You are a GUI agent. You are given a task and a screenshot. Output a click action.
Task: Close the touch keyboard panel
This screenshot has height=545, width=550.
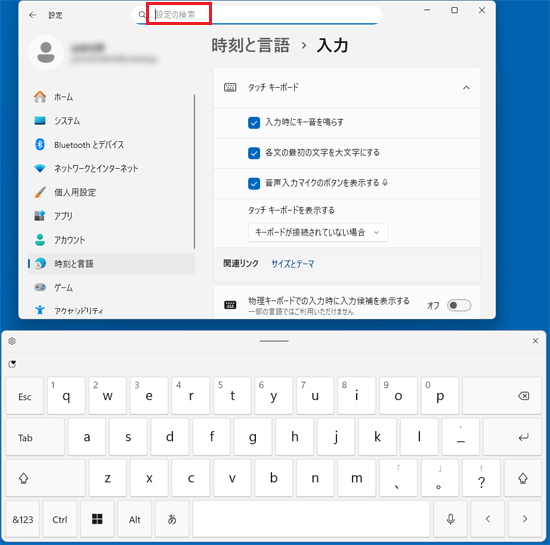click(x=535, y=341)
